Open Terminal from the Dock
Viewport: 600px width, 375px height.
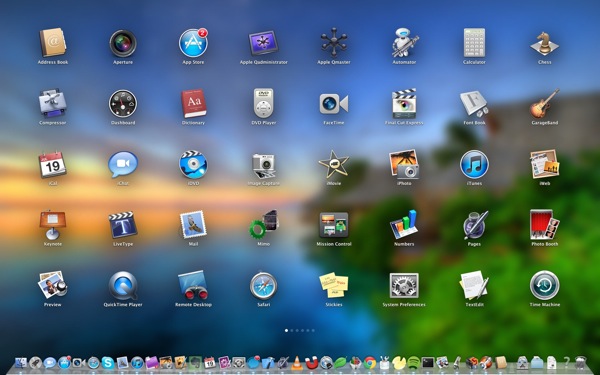click(x=428, y=363)
